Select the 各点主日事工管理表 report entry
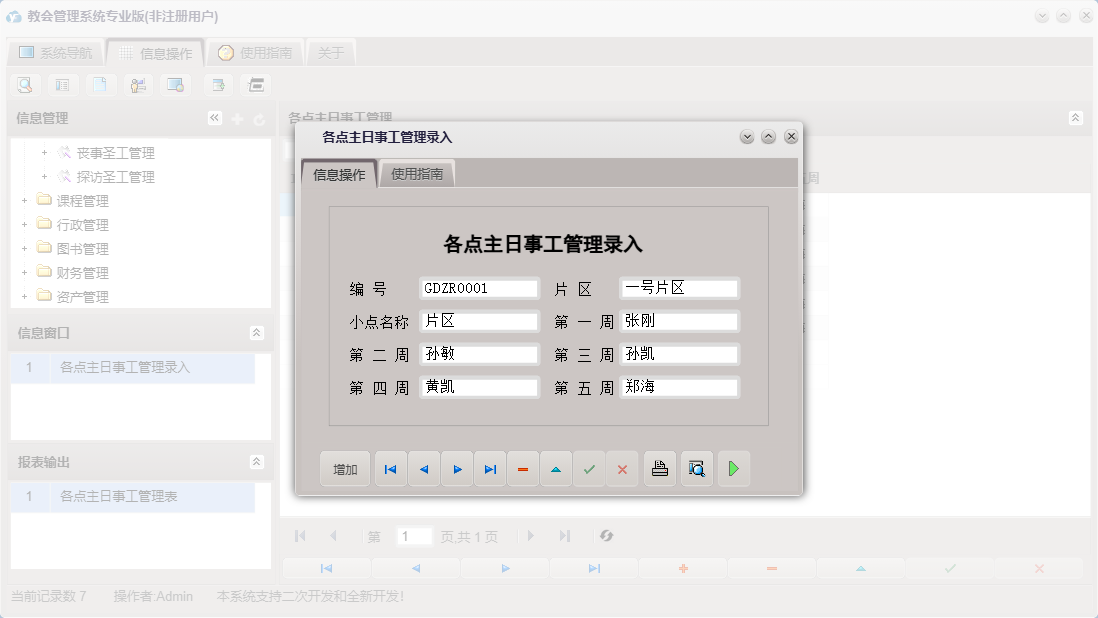Screen dimensions: 1098x618 (120, 495)
